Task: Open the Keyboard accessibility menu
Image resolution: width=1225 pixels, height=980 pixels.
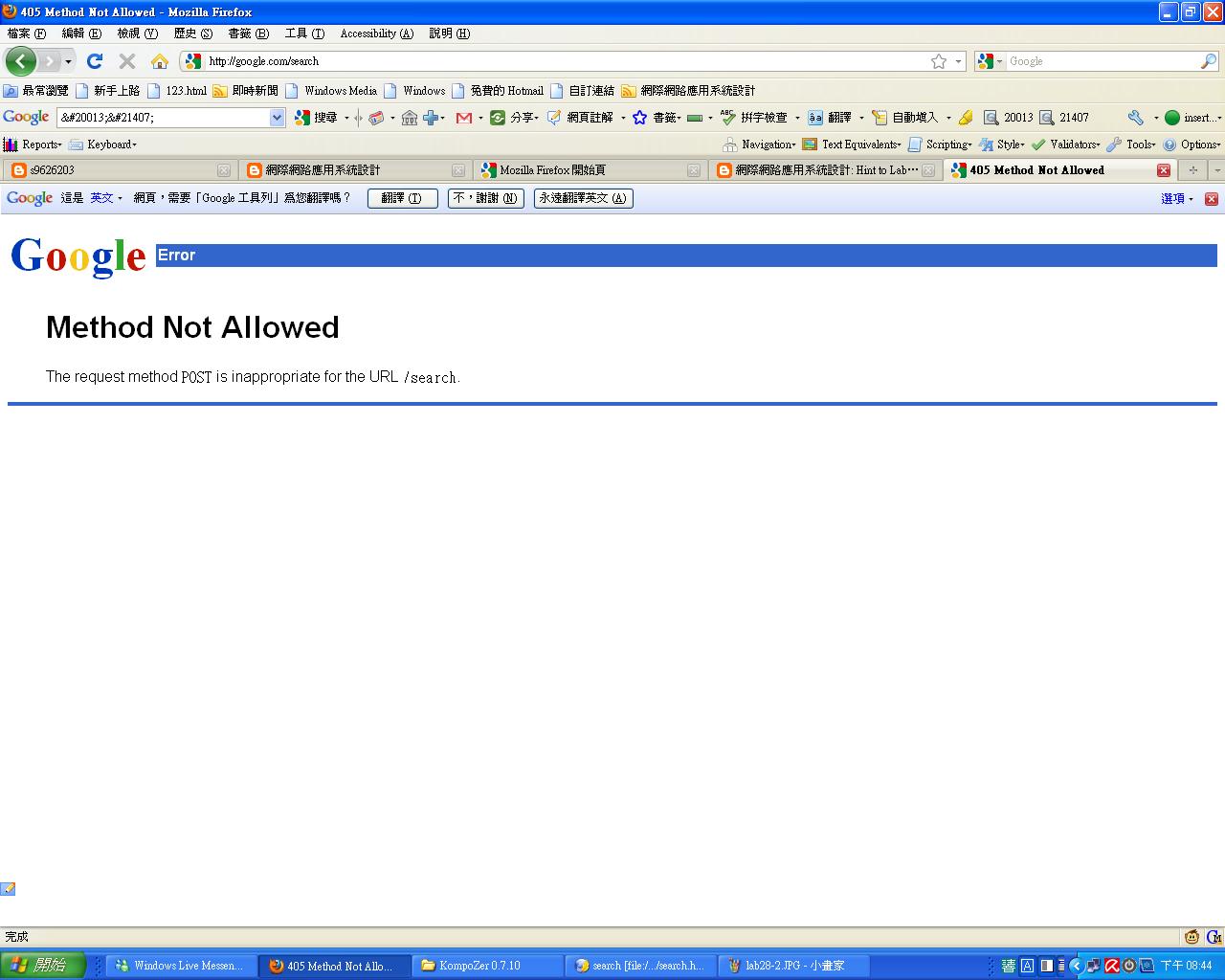Action: click(x=103, y=145)
